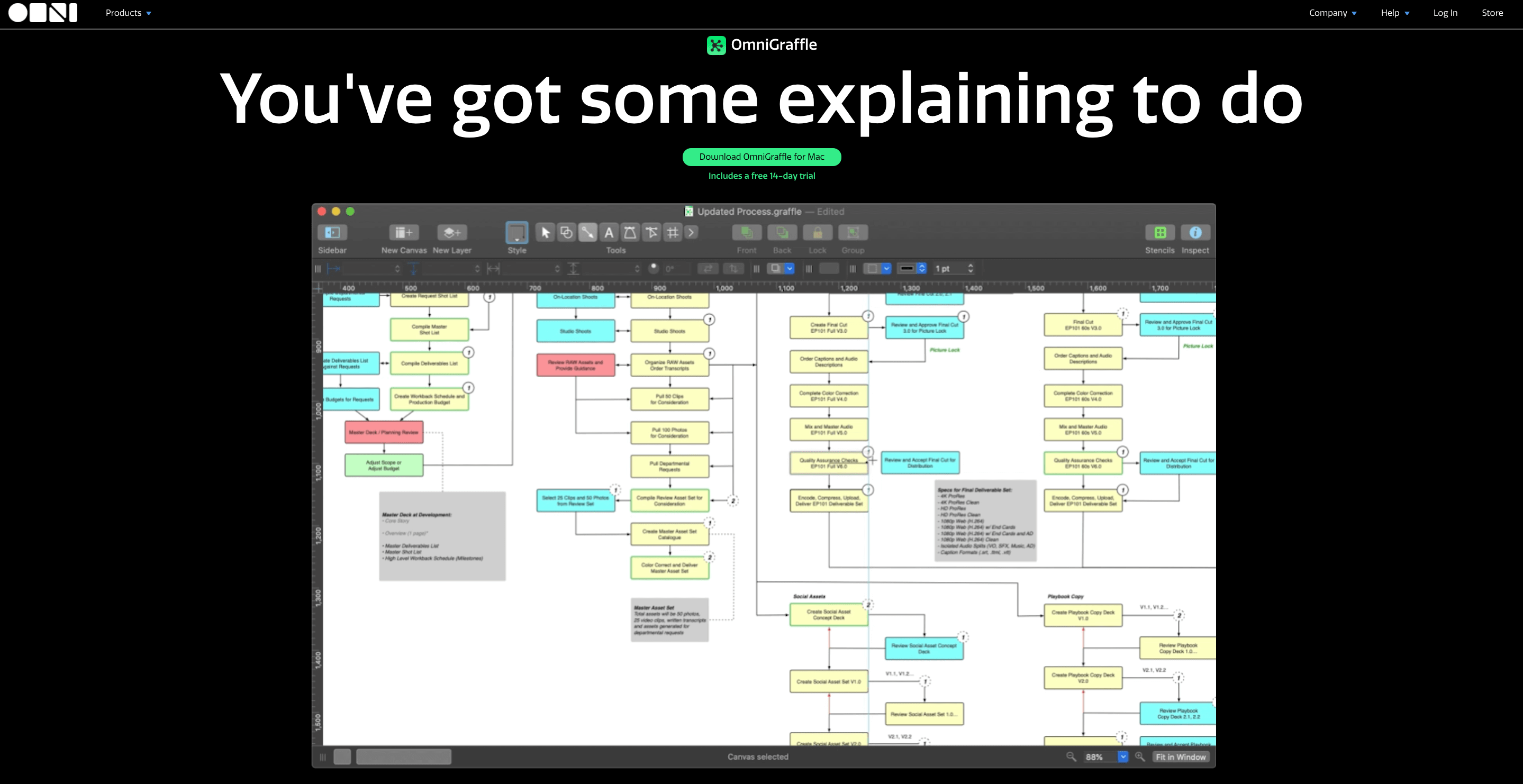Click the height icon in geometry bar
Viewport: 1523px width, 784px height.
(x=573, y=268)
